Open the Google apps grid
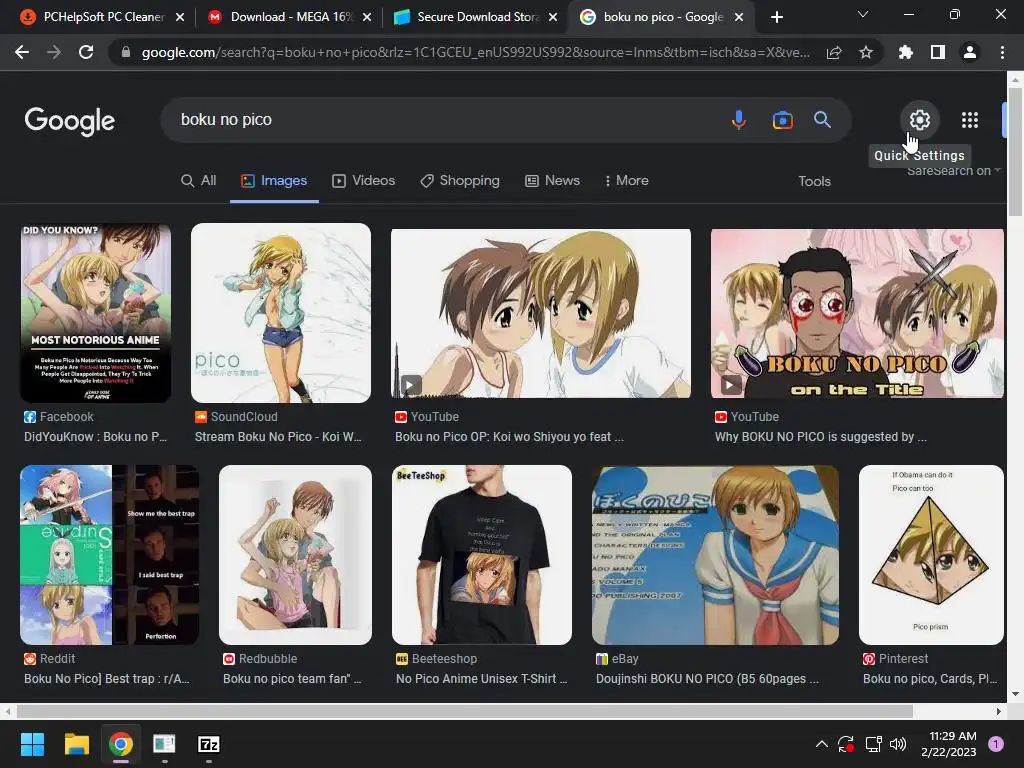Screen dimensions: 1024x768 pos(970,120)
